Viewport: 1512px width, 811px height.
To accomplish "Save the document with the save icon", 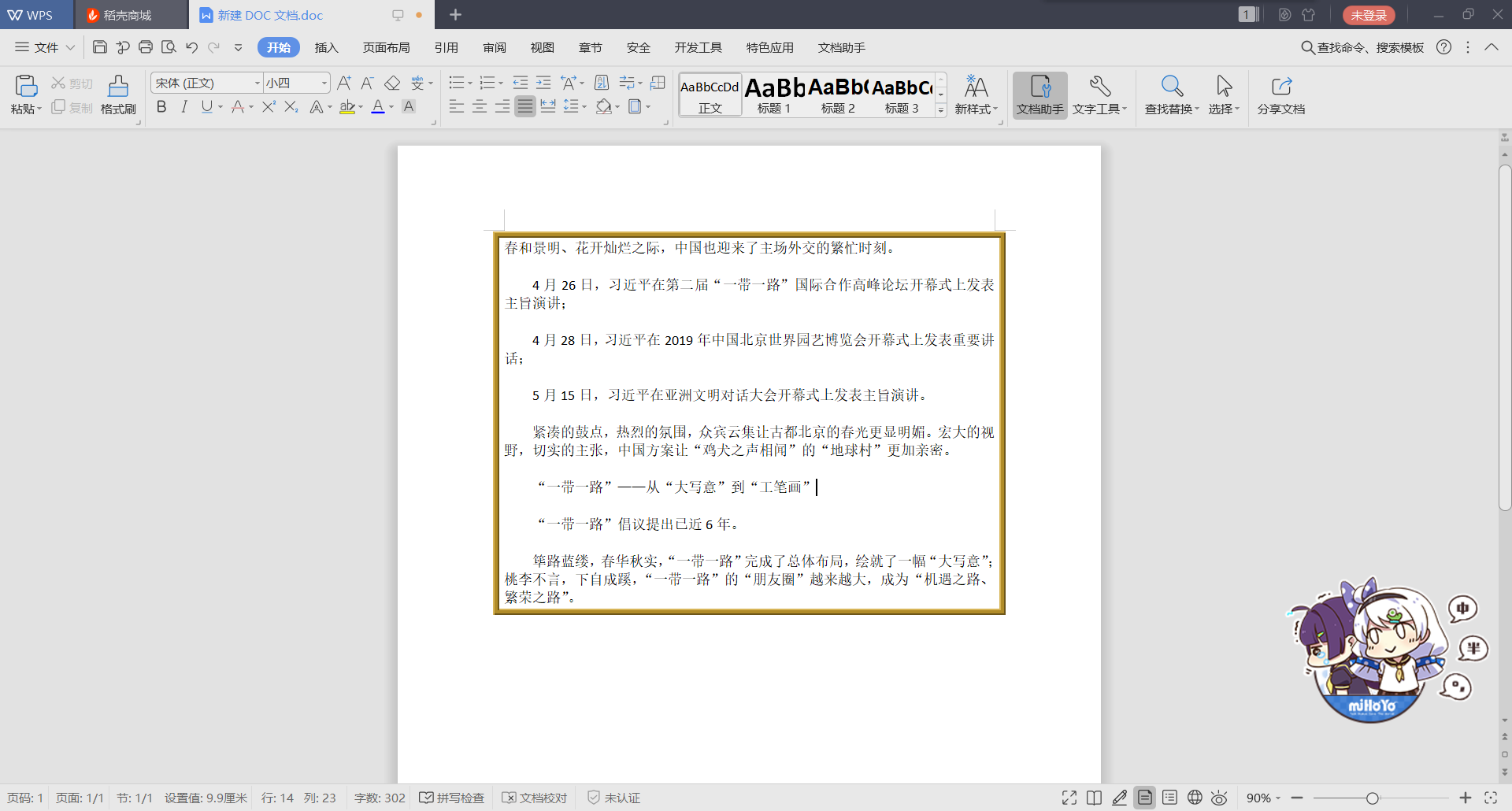I will pos(100,47).
